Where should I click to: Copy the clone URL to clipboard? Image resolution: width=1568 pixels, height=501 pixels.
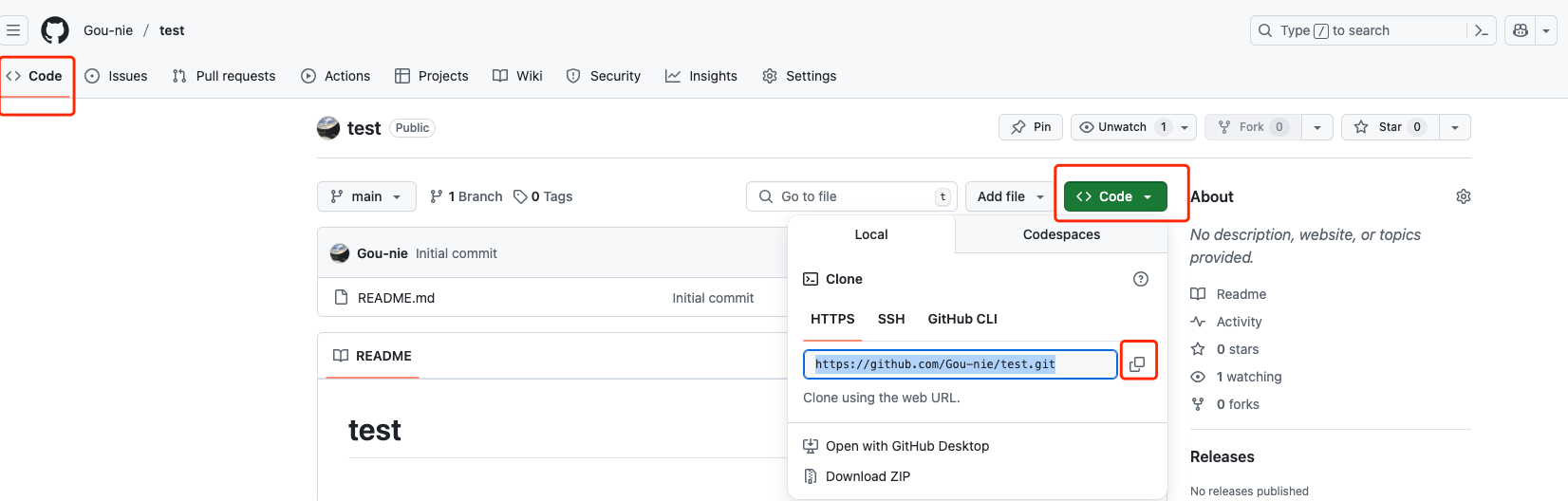[1137, 364]
